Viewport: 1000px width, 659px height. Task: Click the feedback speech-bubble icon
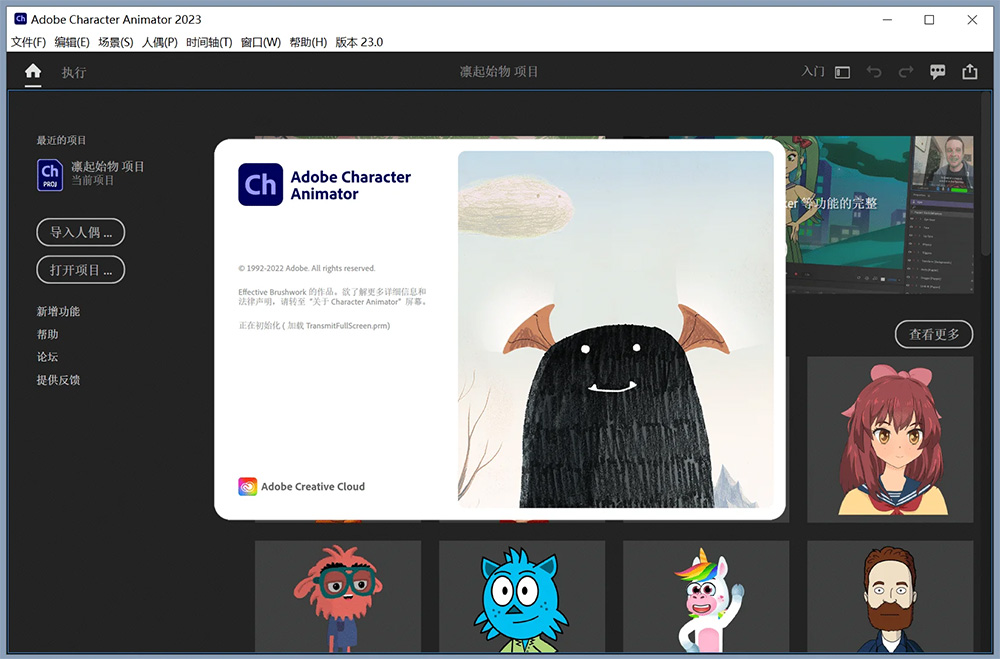937,71
